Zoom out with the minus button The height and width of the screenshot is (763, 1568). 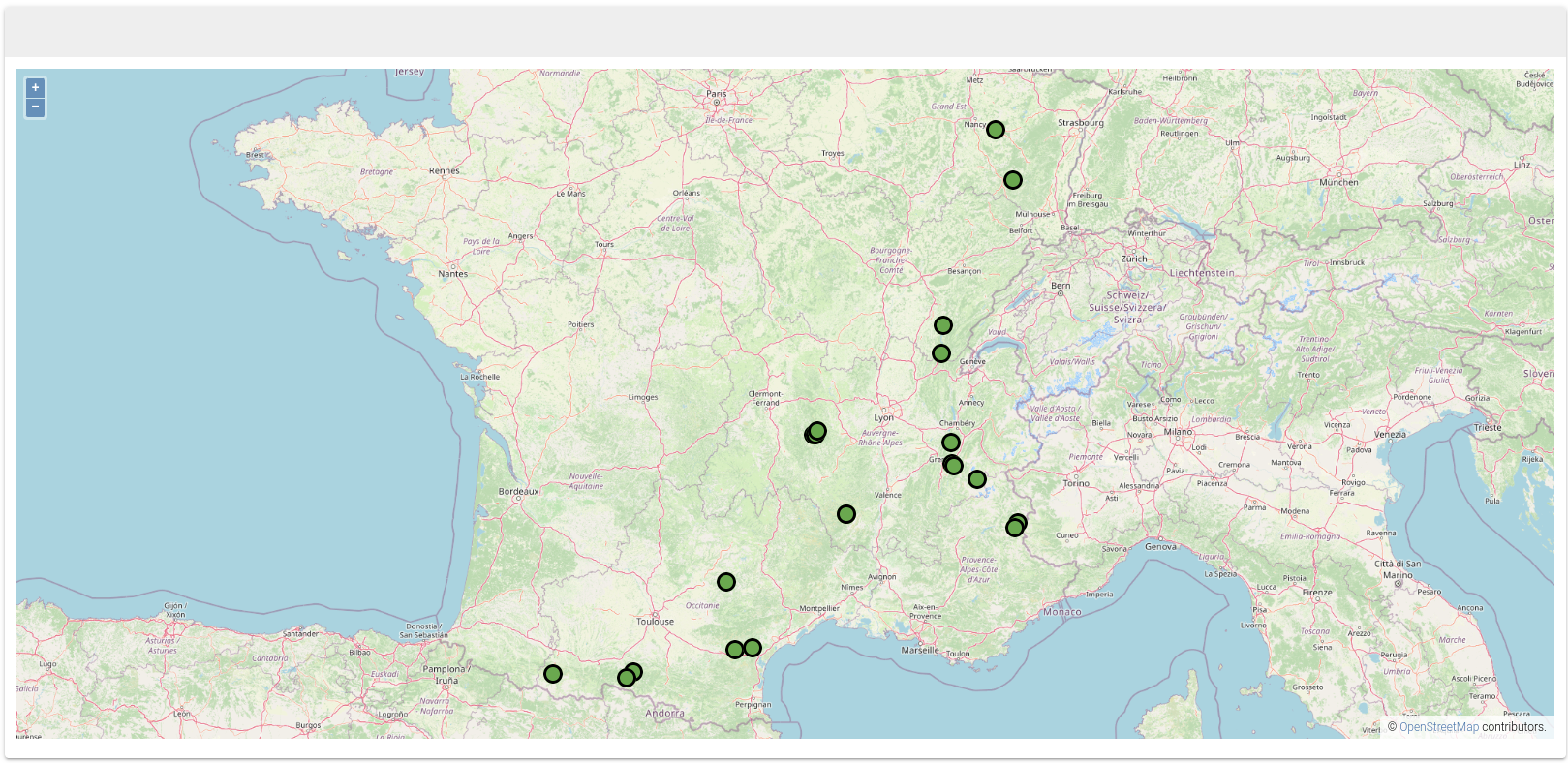coord(35,107)
